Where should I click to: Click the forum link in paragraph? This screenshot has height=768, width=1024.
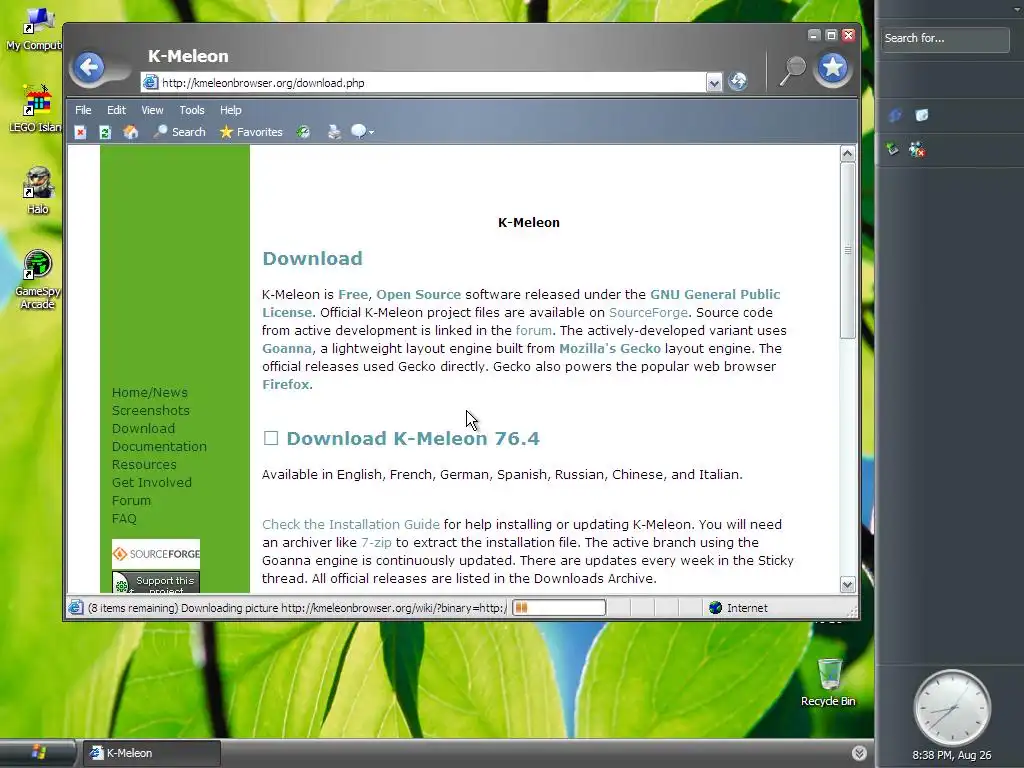click(x=534, y=330)
